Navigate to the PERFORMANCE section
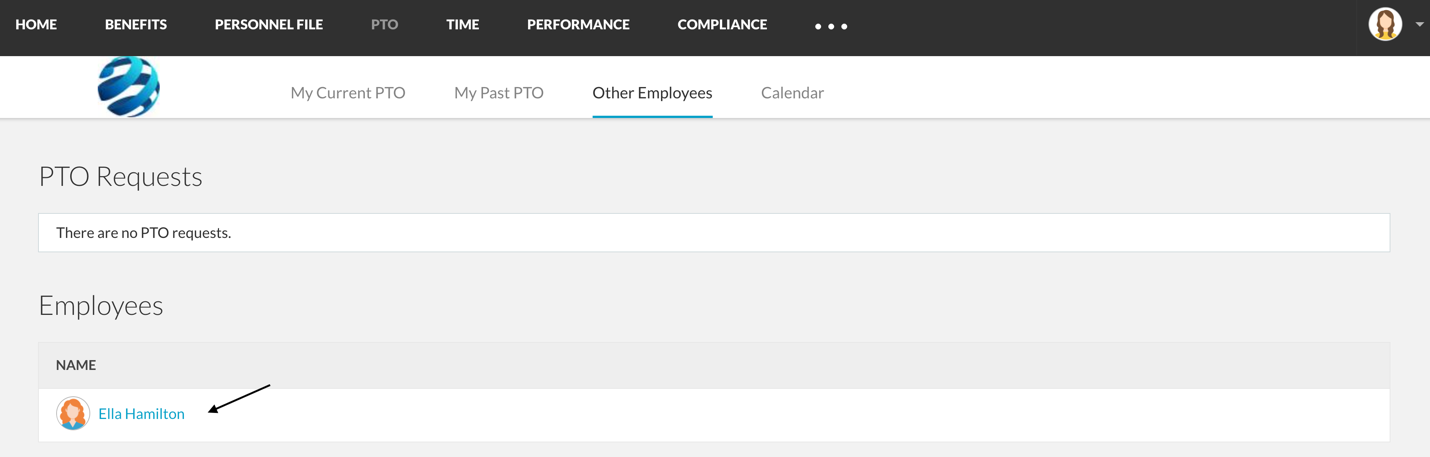This screenshot has height=457, width=1430. point(578,24)
